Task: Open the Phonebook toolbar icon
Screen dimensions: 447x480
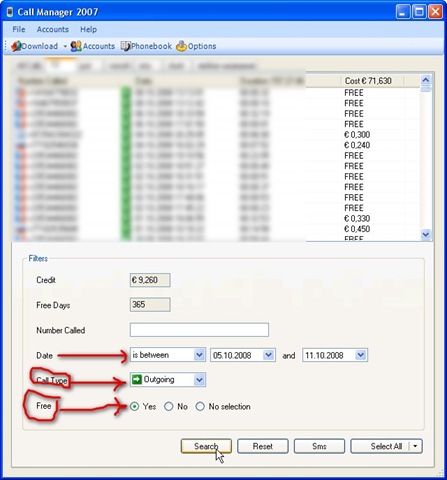Action: [125, 46]
